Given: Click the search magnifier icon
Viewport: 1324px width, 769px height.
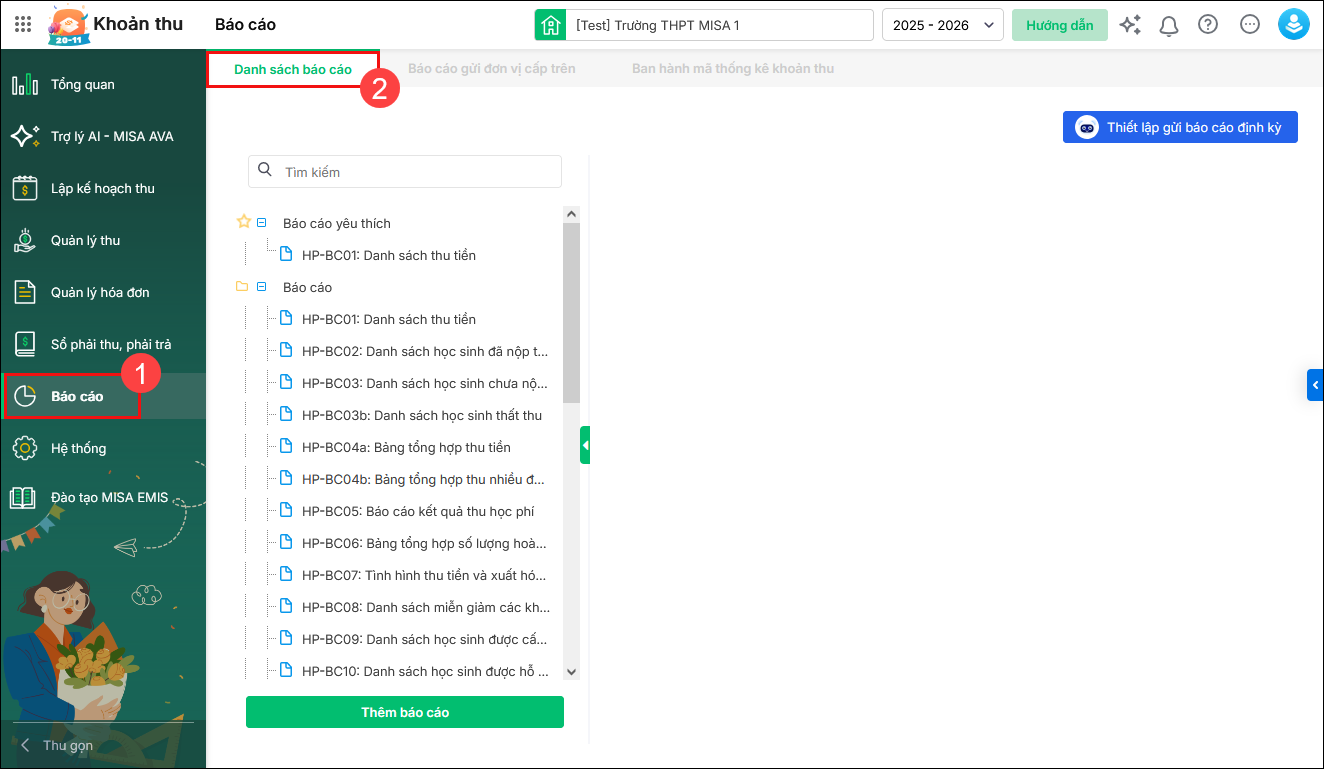Looking at the screenshot, I should click(x=265, y=170).
